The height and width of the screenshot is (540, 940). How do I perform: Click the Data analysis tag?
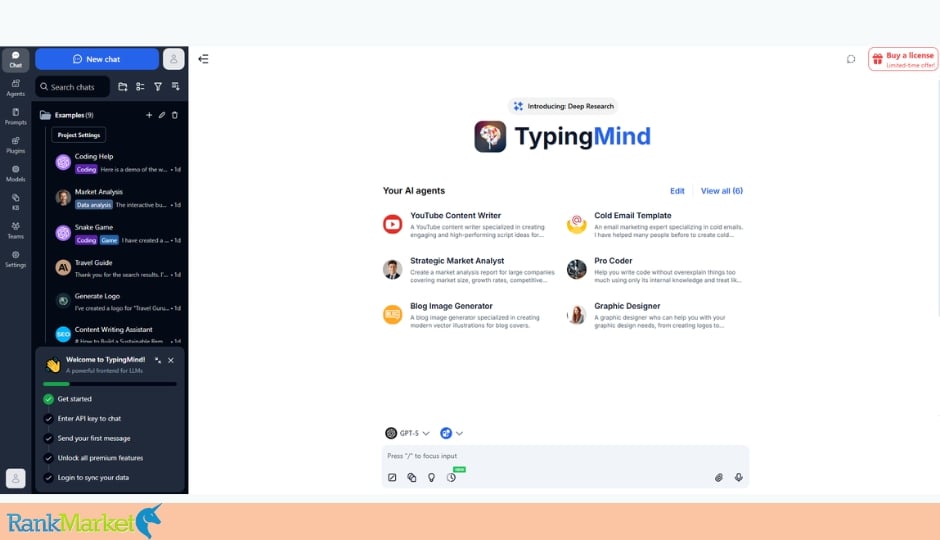pyautogui.click(x=94, y=205)
